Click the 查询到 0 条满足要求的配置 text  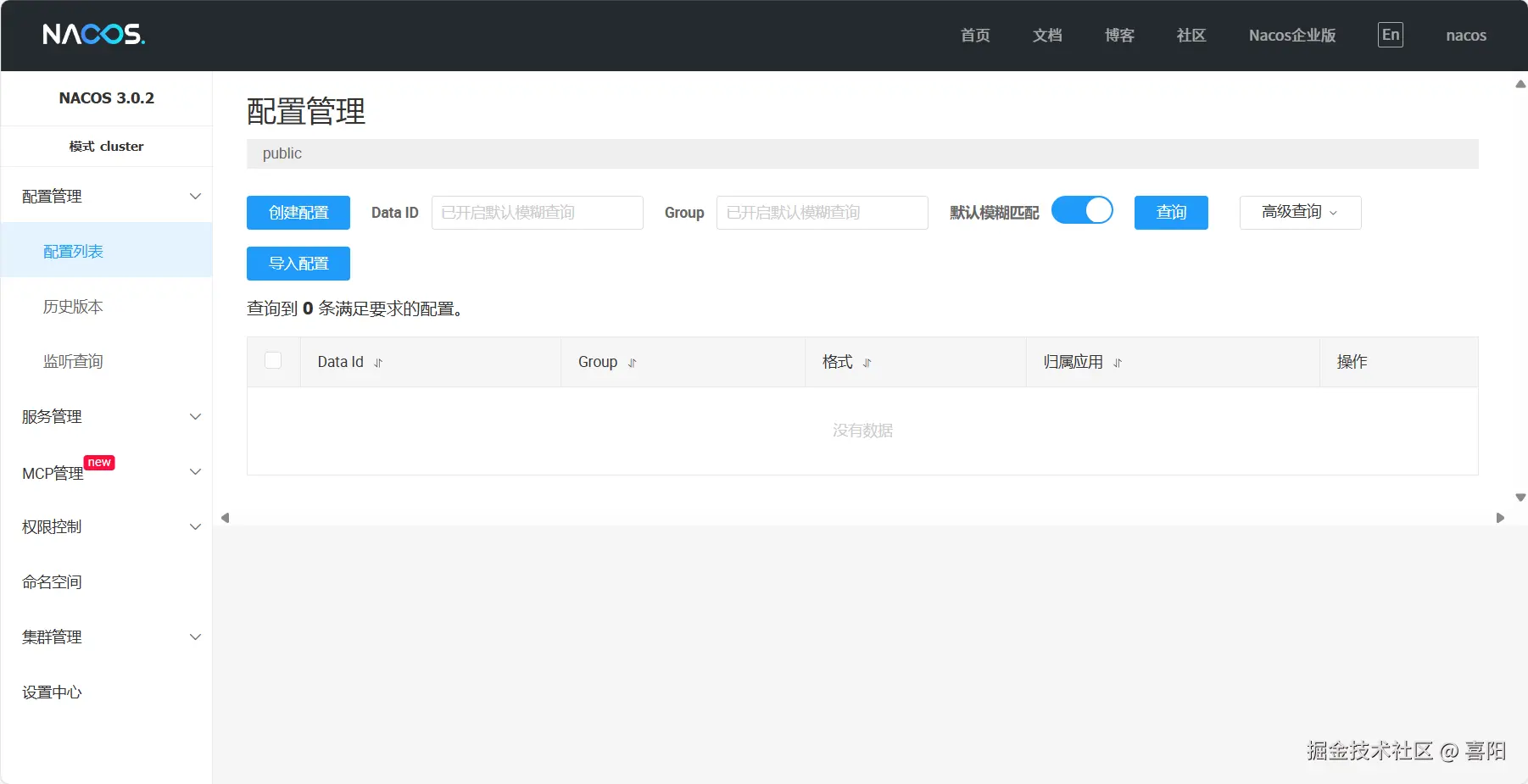pyautogui.click(x=355, y=309)
